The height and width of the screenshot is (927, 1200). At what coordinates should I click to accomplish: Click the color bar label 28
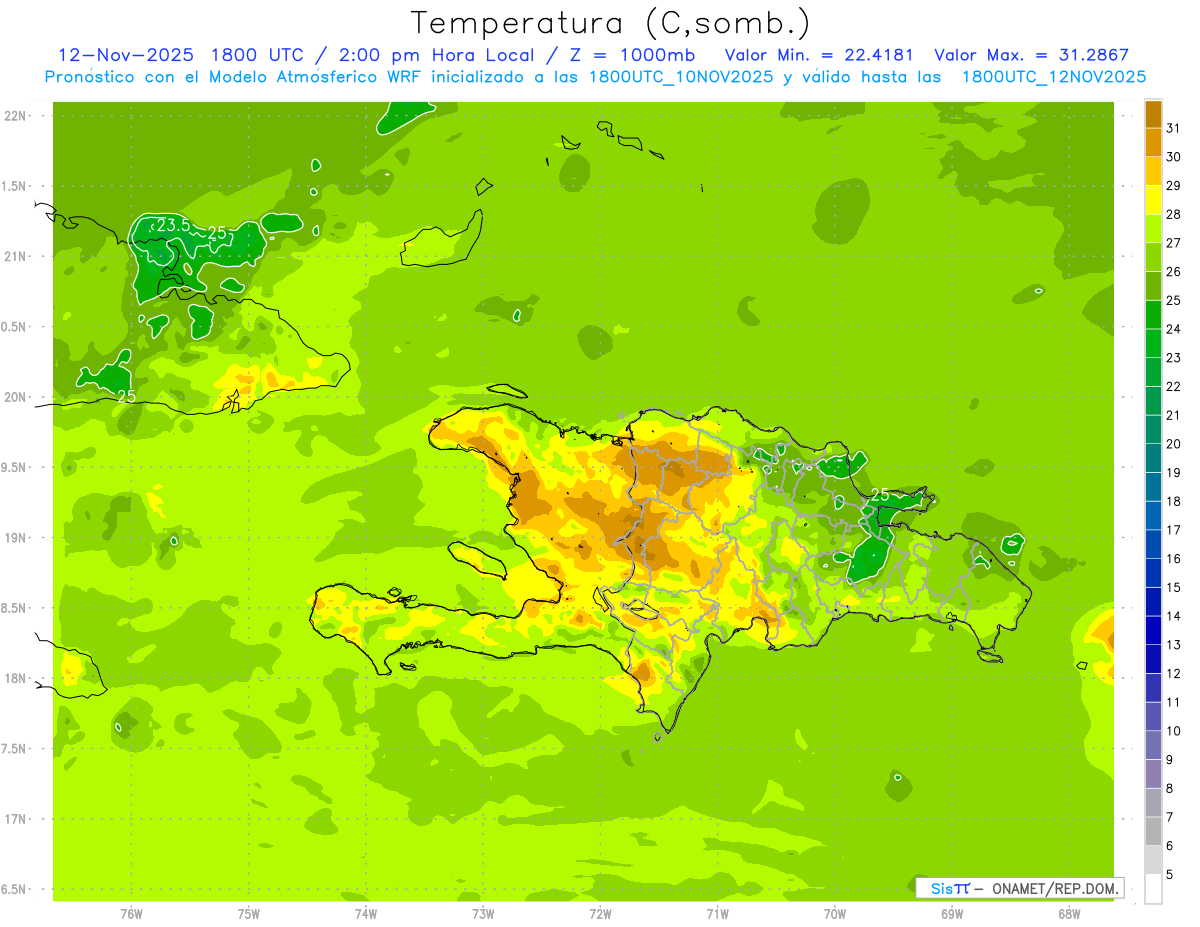click(1173, 214)
